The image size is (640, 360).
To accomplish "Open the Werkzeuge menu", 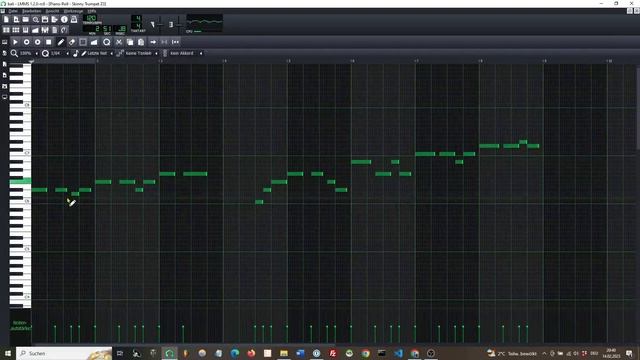I will pos(73,11).
